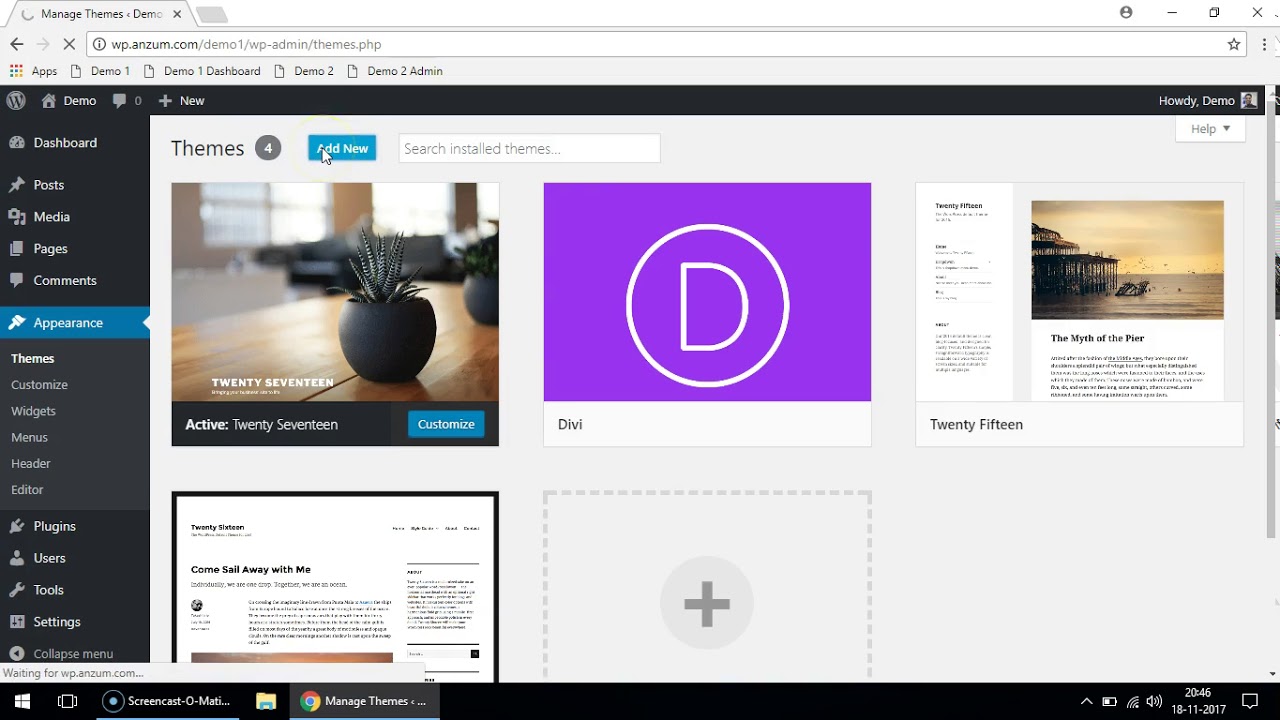
Task: Open the Demo site home icon
Action: tap(48, 100)
